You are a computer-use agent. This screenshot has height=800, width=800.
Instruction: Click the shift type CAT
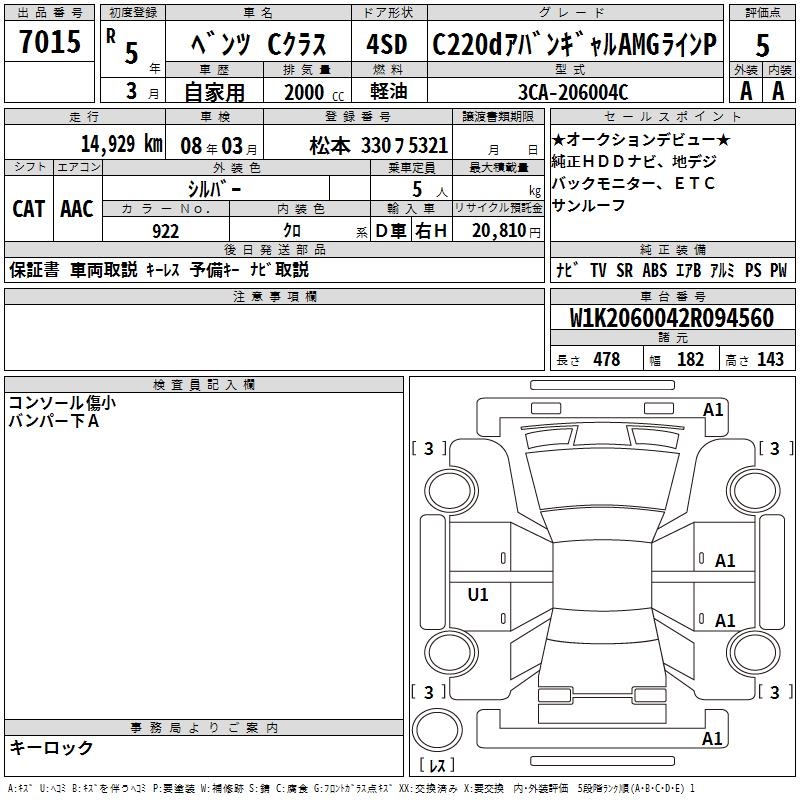click(x=29, y=209)
